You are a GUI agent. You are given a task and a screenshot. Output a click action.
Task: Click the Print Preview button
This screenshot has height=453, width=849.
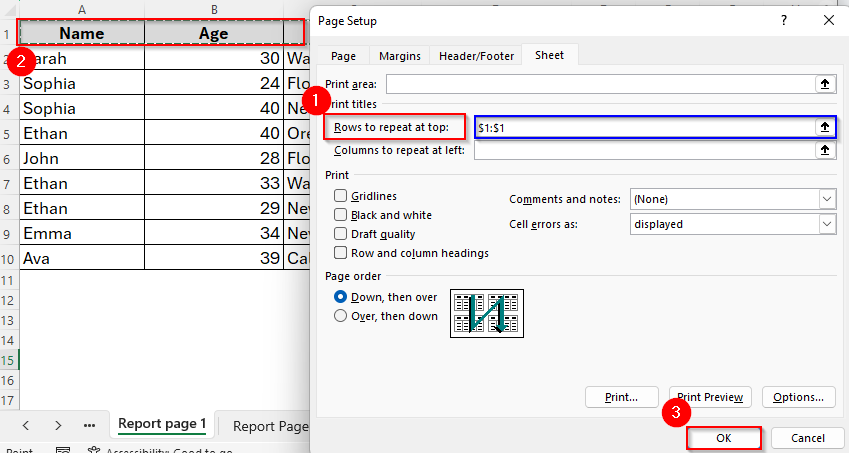point(710,397)
